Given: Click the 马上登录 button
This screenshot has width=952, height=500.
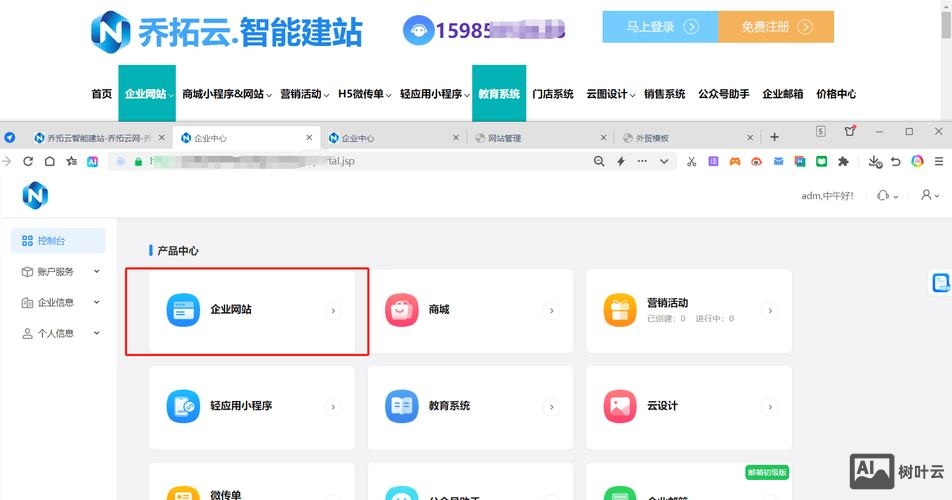Looking at the screenshot, I should [x=660, y=27].
